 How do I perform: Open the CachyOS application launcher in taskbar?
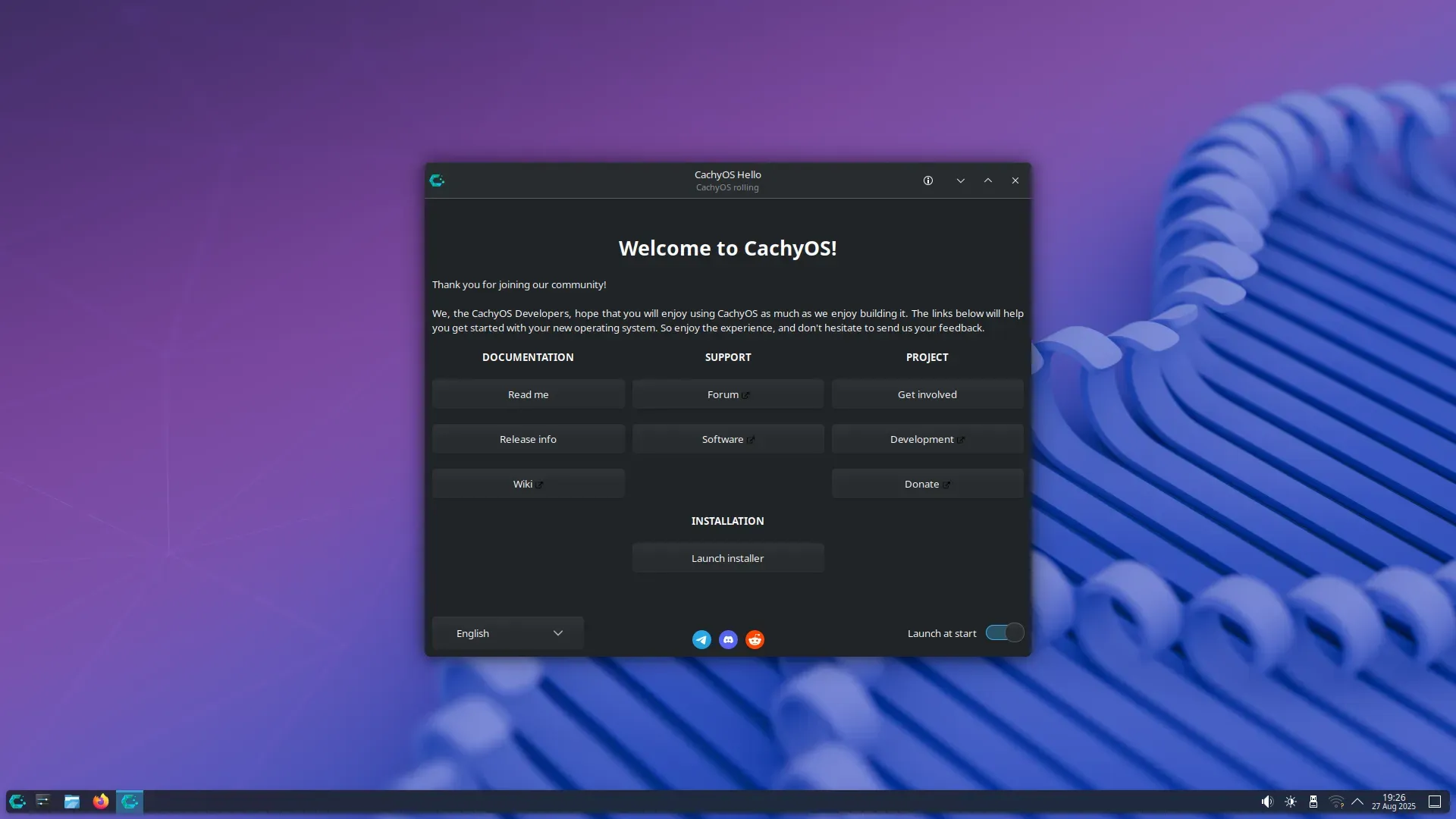pos(17,802)
